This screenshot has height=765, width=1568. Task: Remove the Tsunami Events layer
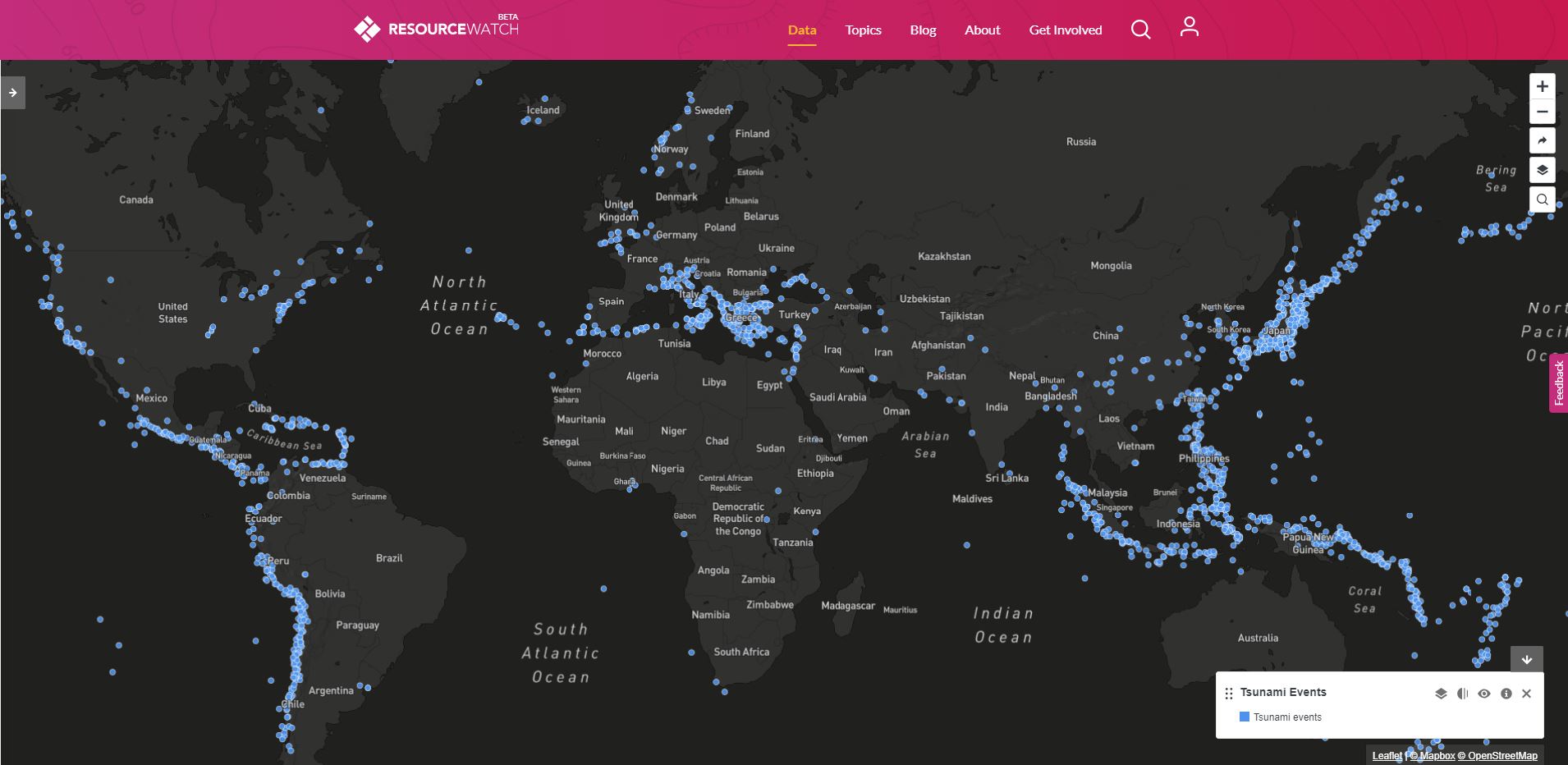click(1526, 694)
